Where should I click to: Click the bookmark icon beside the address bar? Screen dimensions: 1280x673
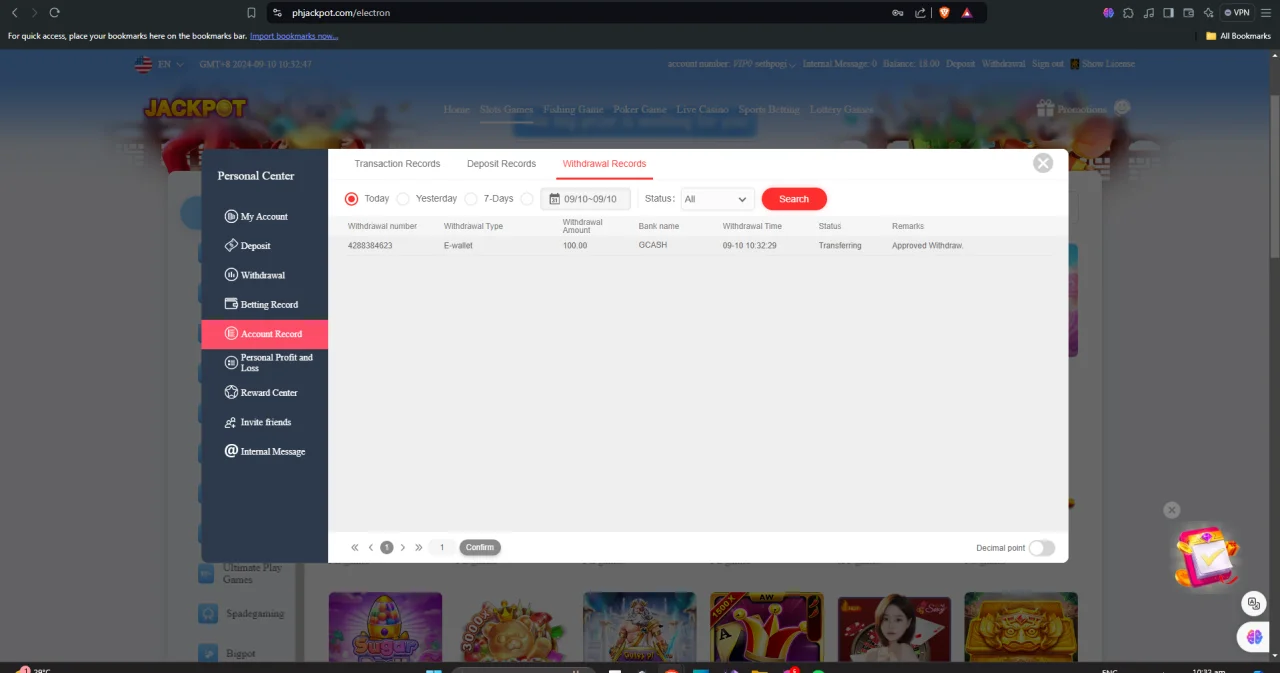coord(251,13)
